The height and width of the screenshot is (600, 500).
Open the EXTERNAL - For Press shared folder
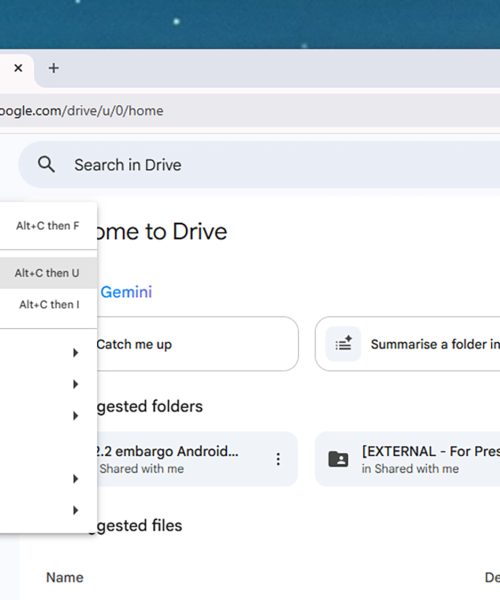click(407, 459)
